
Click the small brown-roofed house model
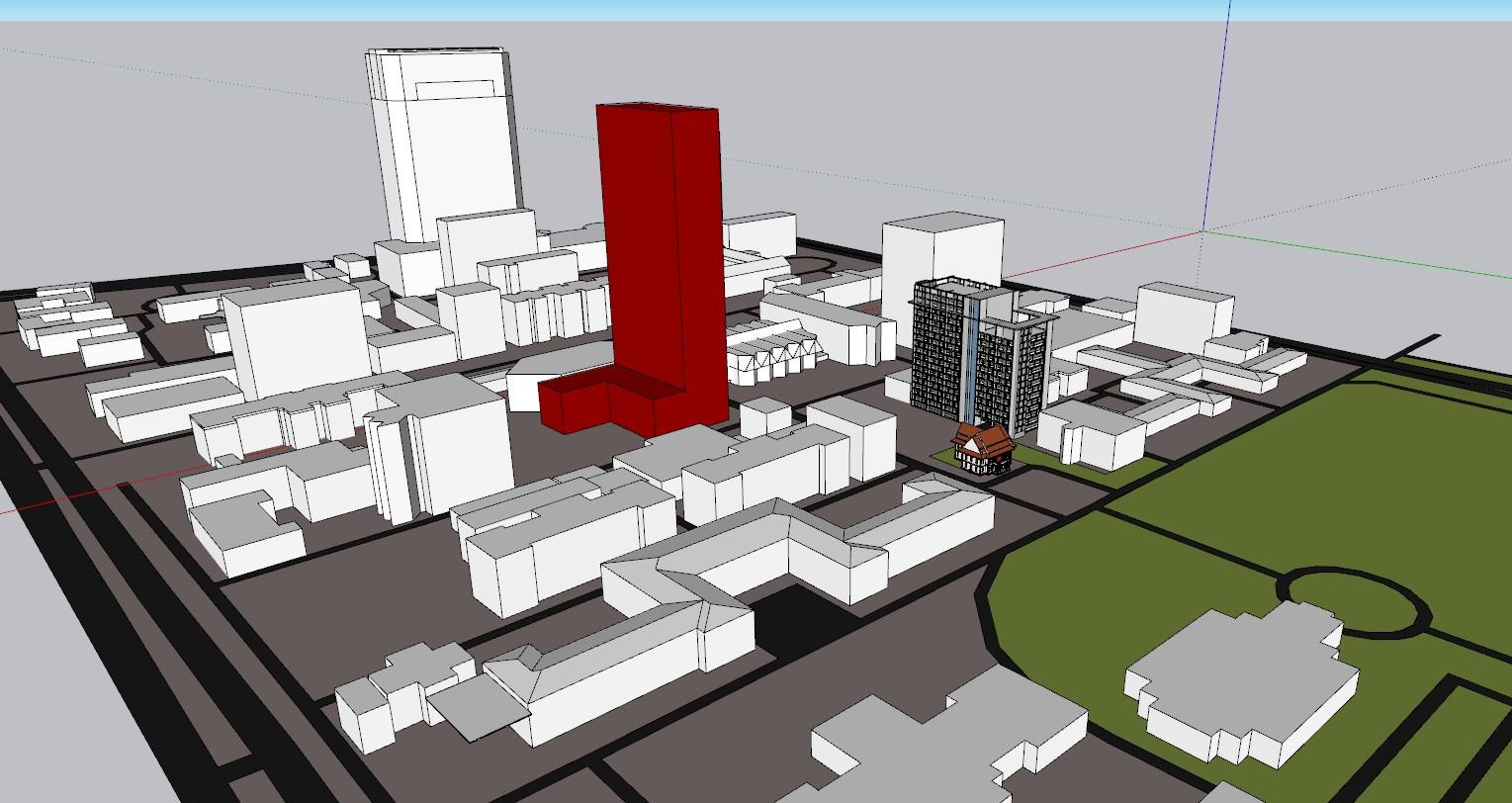pyautogui.click(x=984, y=448)
